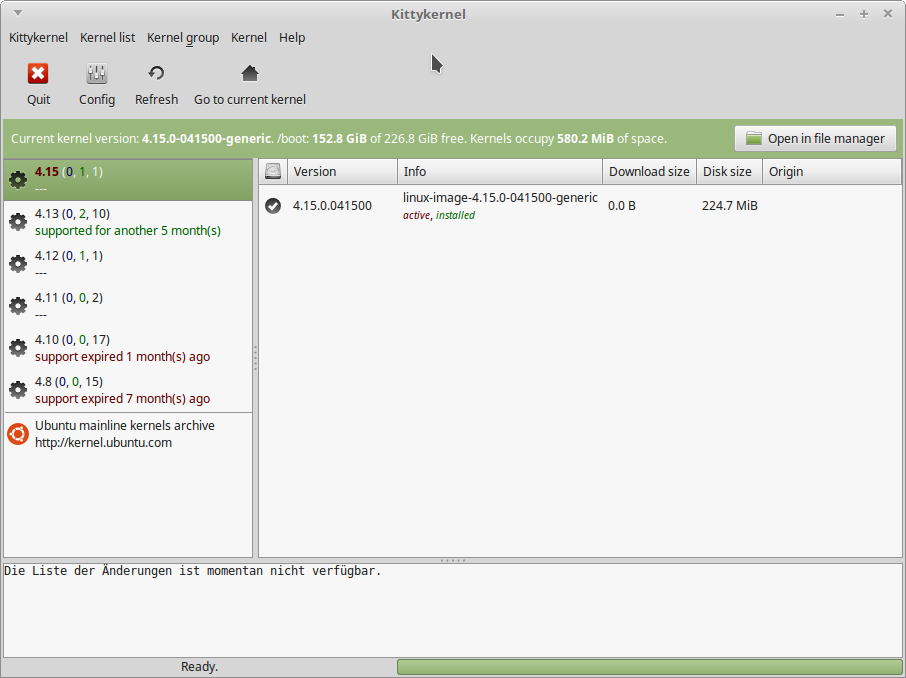Click the Go to current kernel home icon

click(250, 73)
